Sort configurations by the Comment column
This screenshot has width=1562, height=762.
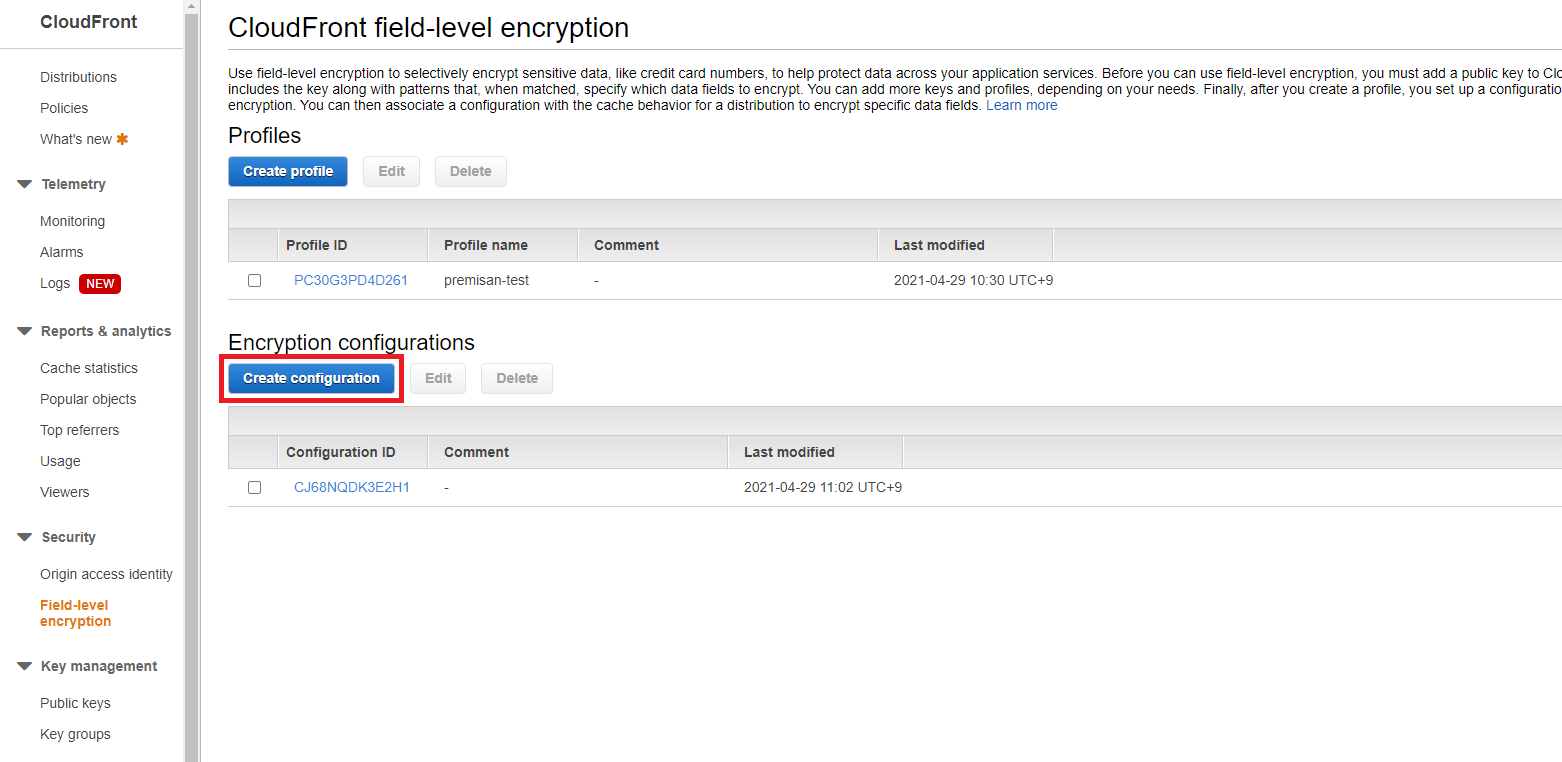pos(578,452)
